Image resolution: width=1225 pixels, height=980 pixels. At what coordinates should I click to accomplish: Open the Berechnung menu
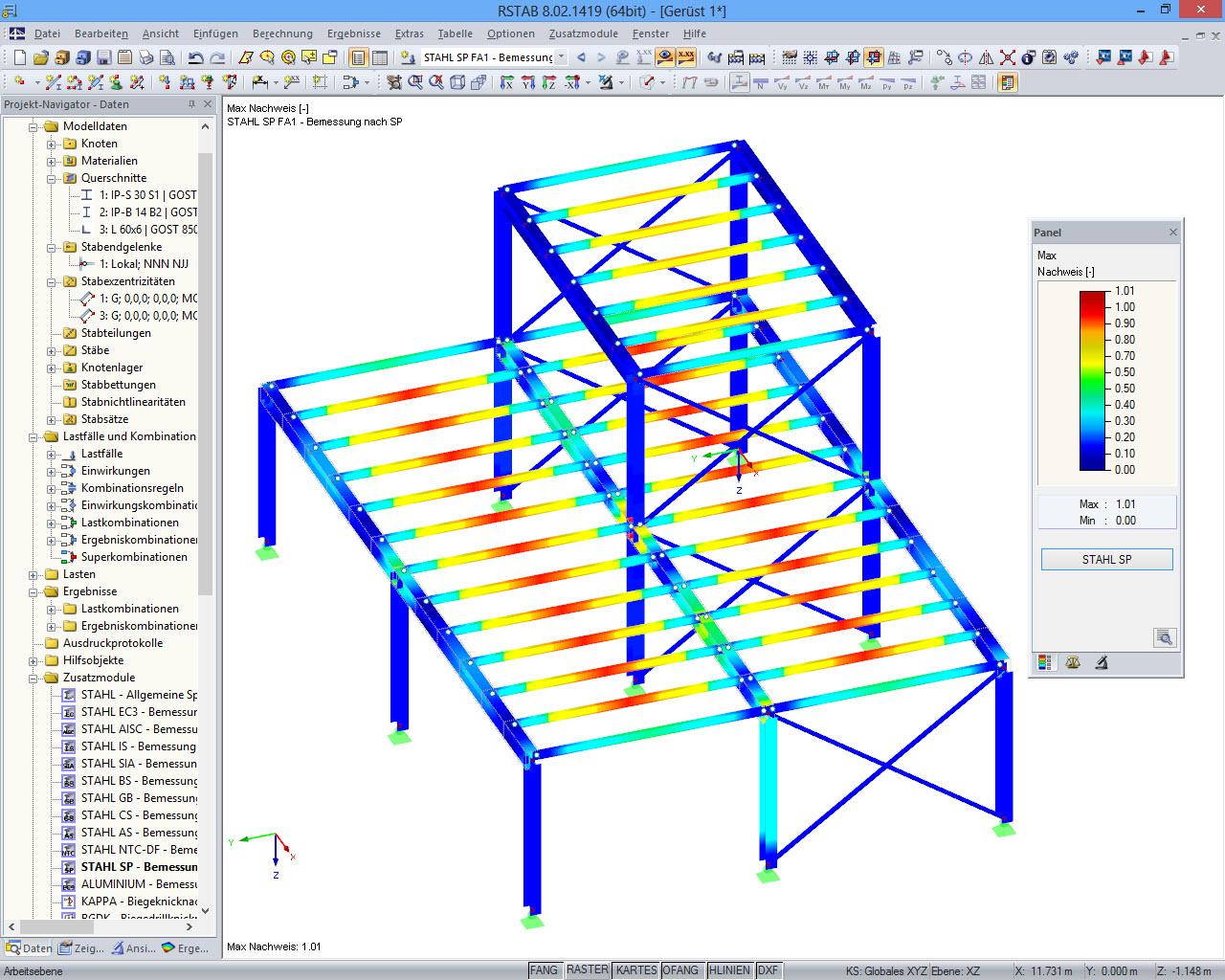[x=282, y=33]
